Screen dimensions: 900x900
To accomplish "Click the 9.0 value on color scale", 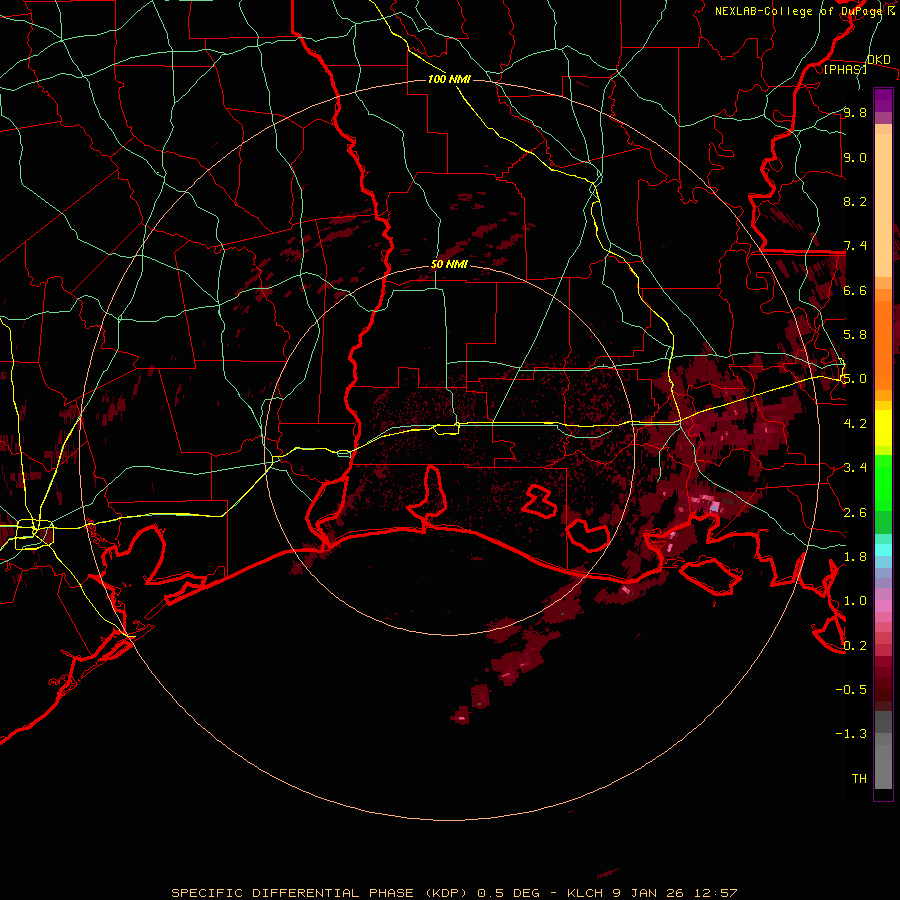I will 855,157.
